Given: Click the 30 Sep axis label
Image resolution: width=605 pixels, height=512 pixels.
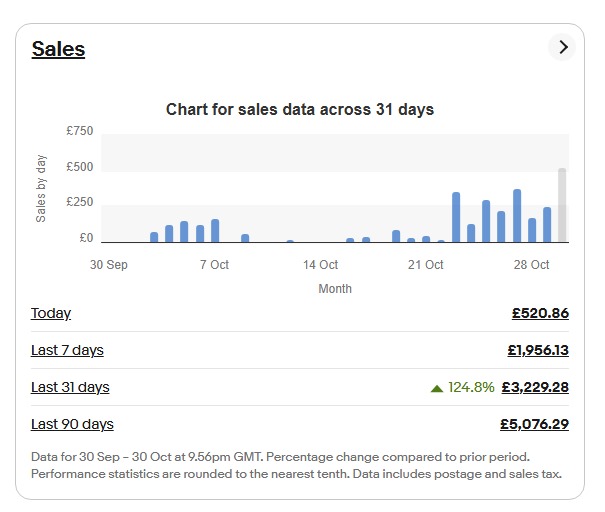Looking at the screenshot, I should (x=109, y=265).
